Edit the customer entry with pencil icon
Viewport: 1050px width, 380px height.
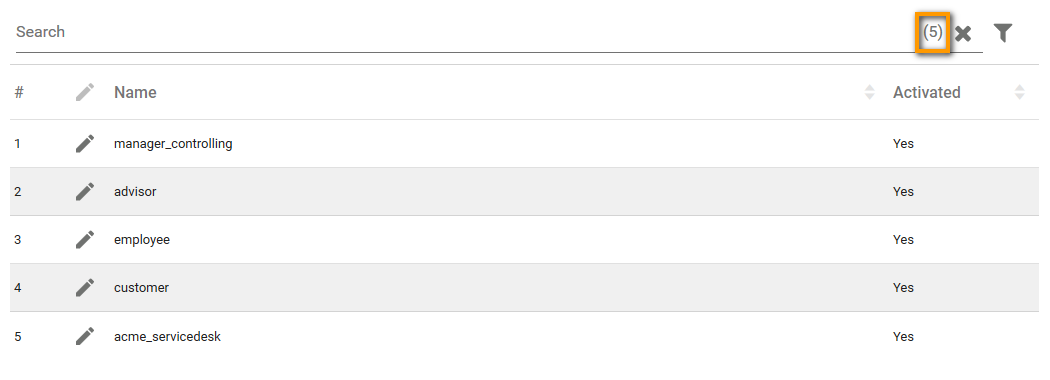point(85,288)
